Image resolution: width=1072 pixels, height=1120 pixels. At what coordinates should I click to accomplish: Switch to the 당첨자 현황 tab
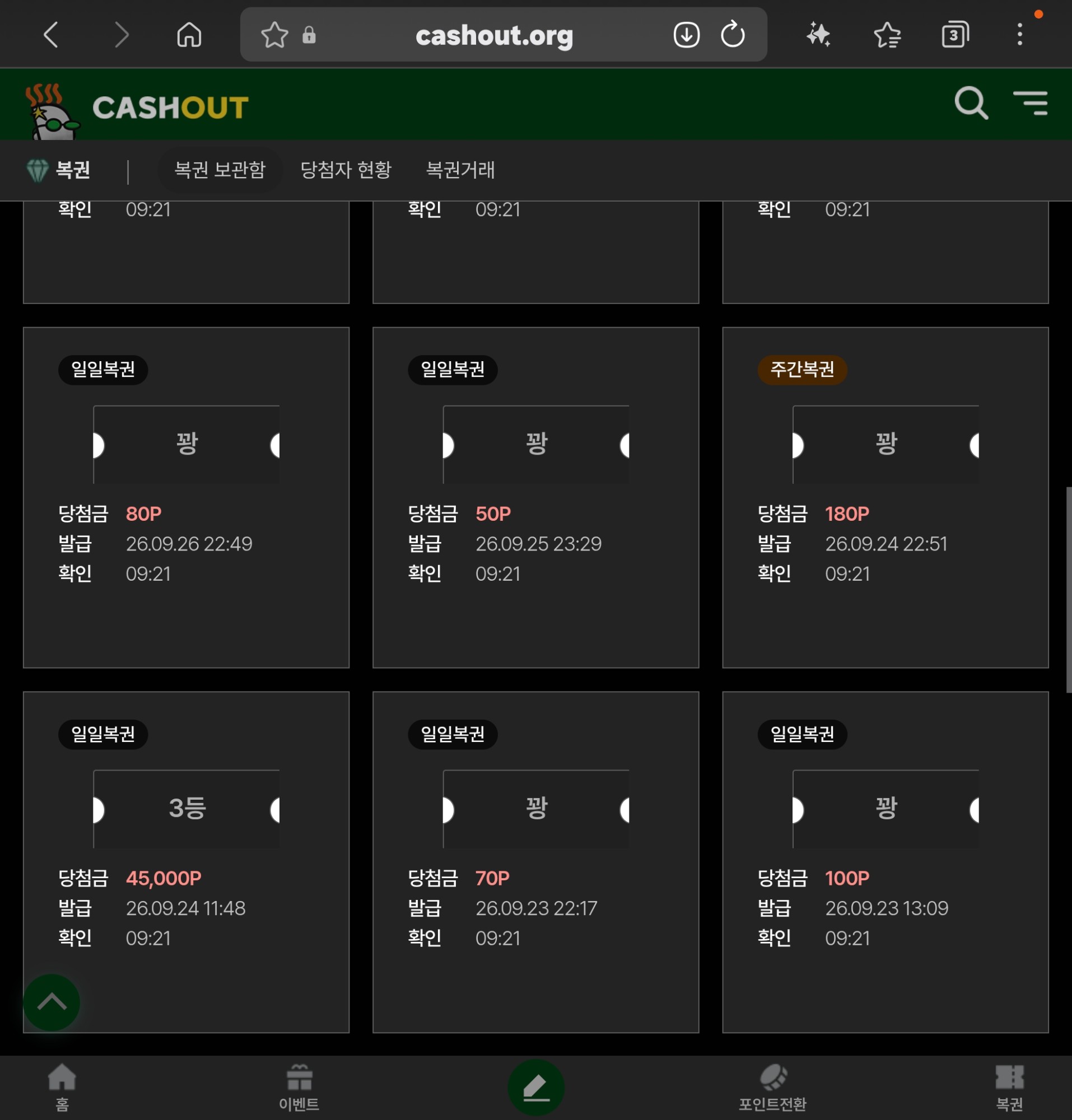[346, 170]
